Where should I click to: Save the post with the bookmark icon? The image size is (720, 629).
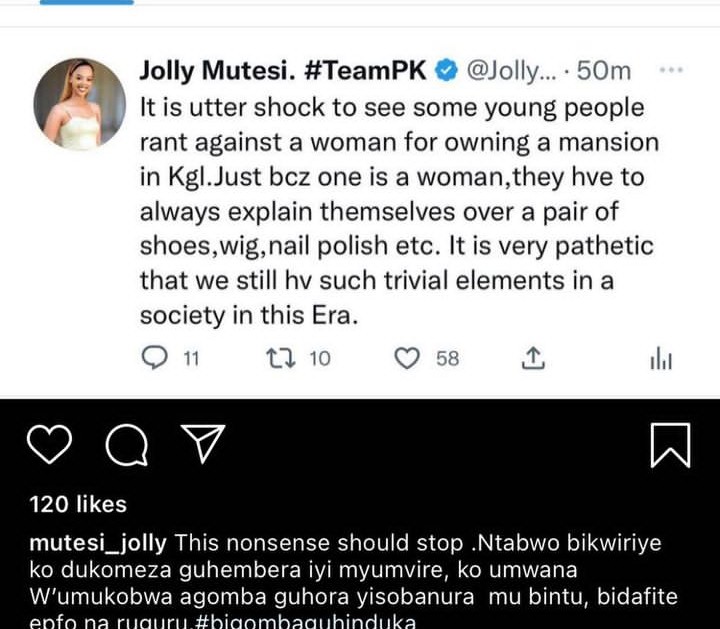670,446
